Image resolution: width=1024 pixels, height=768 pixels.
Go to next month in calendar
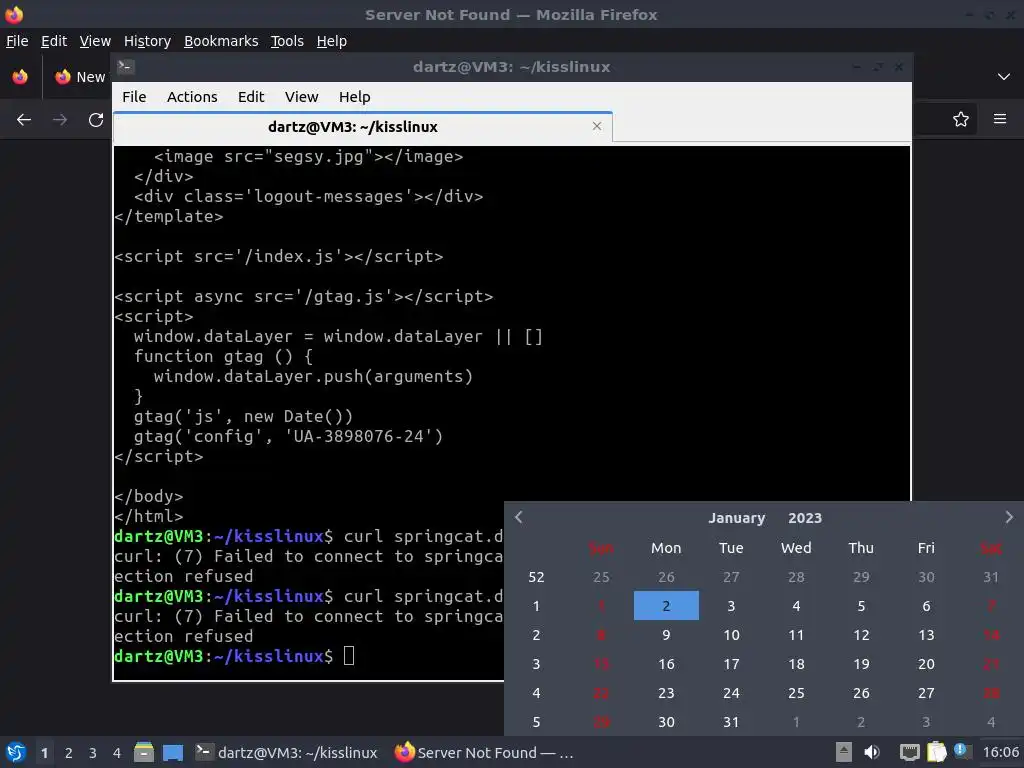pos(1009,517)
